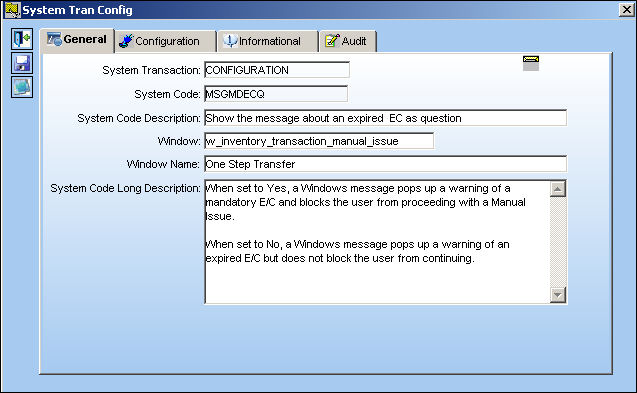Viewport: 637px width, 393px height.
Task: Click the System Code Description field
Action: click(386, 118)
